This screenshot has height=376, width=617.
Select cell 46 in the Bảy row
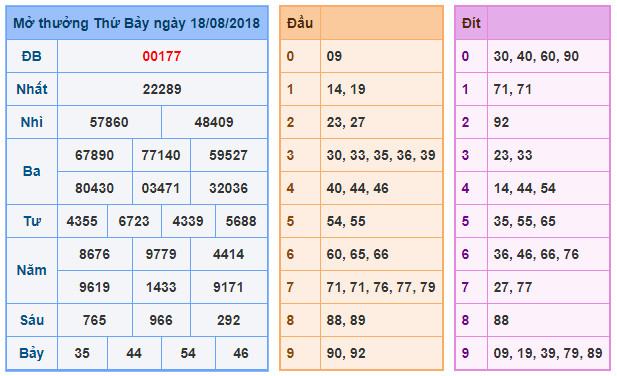coord(241,354)
